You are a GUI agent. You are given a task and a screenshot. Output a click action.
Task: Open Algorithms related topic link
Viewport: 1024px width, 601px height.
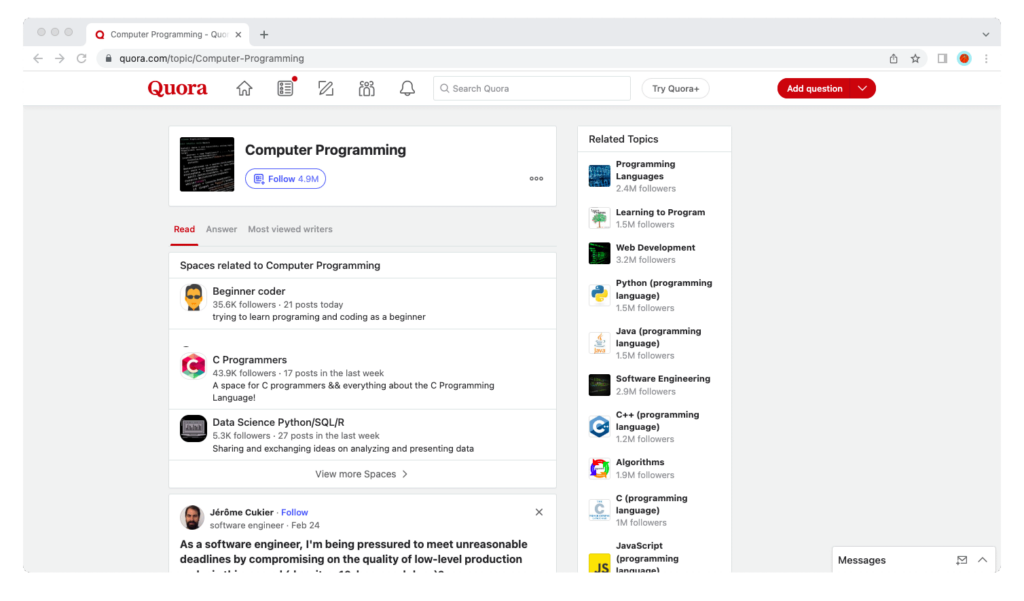[640, 463]
